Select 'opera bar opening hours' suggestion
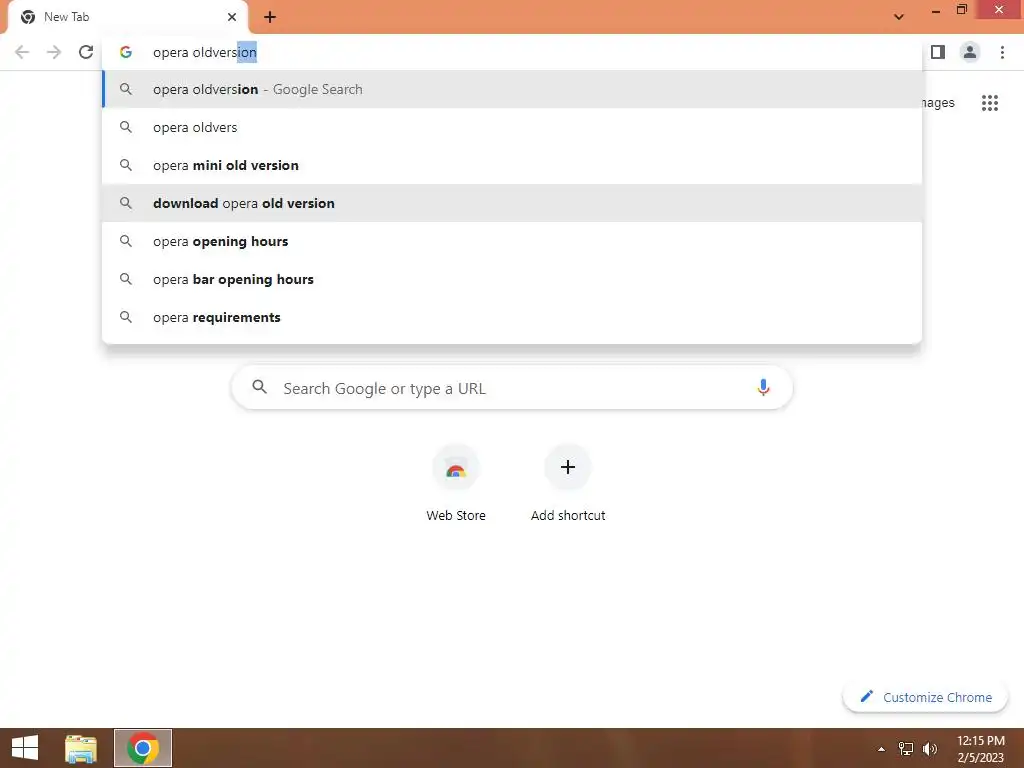The width and height of the screenshot is (1024, 768). (512, 279)
